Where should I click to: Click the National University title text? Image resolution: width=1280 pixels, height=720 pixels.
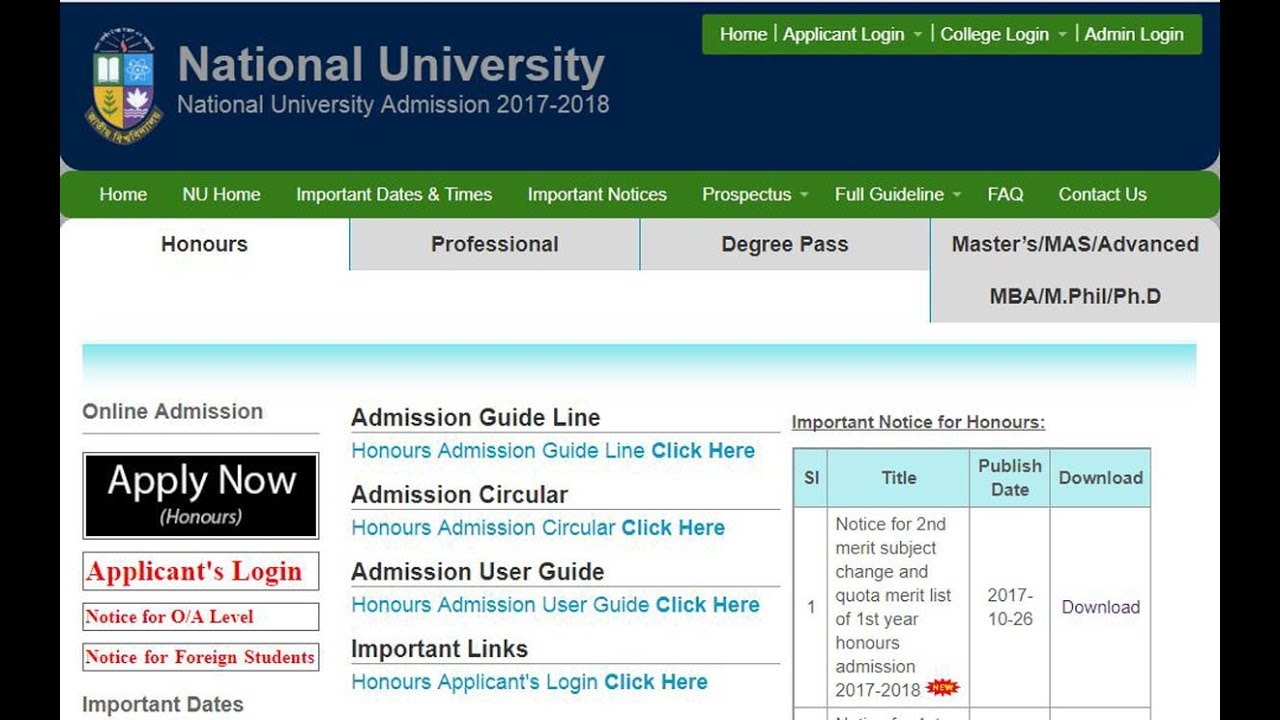coord(391,65)
